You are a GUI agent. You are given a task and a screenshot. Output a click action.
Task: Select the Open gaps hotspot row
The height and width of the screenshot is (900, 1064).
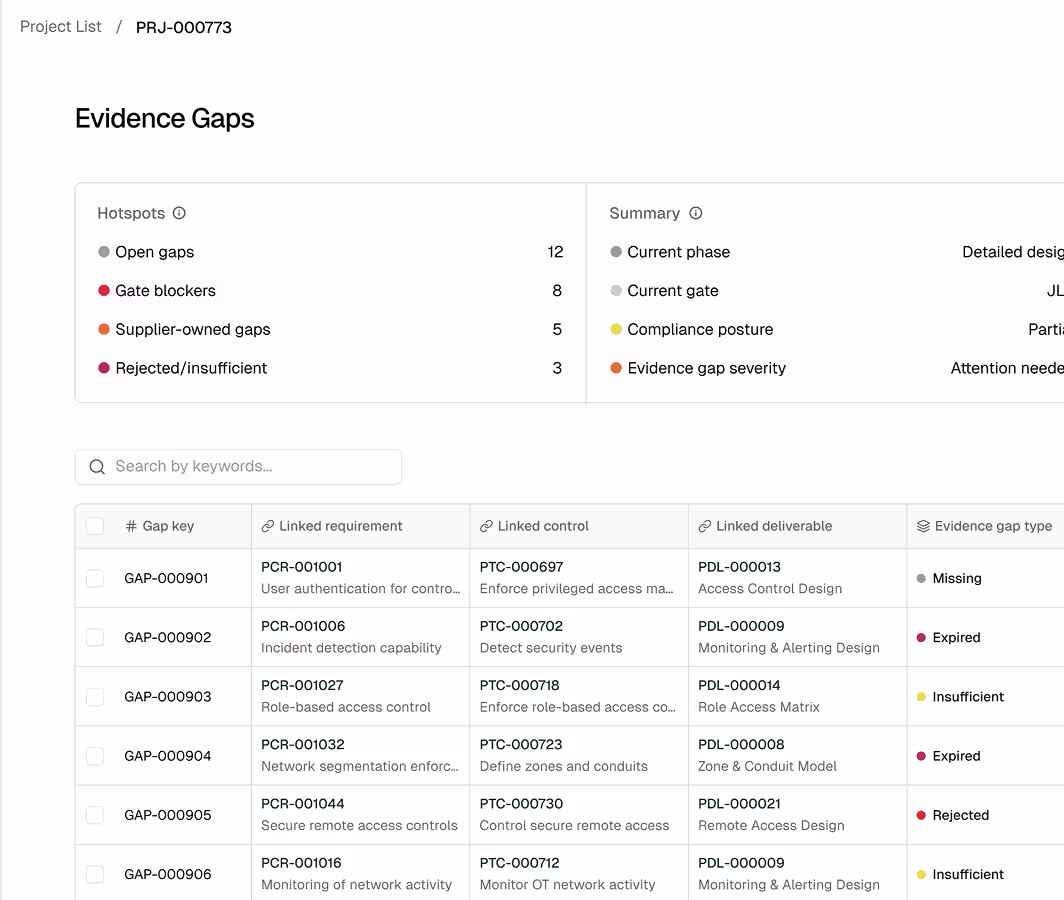(330, 252)
